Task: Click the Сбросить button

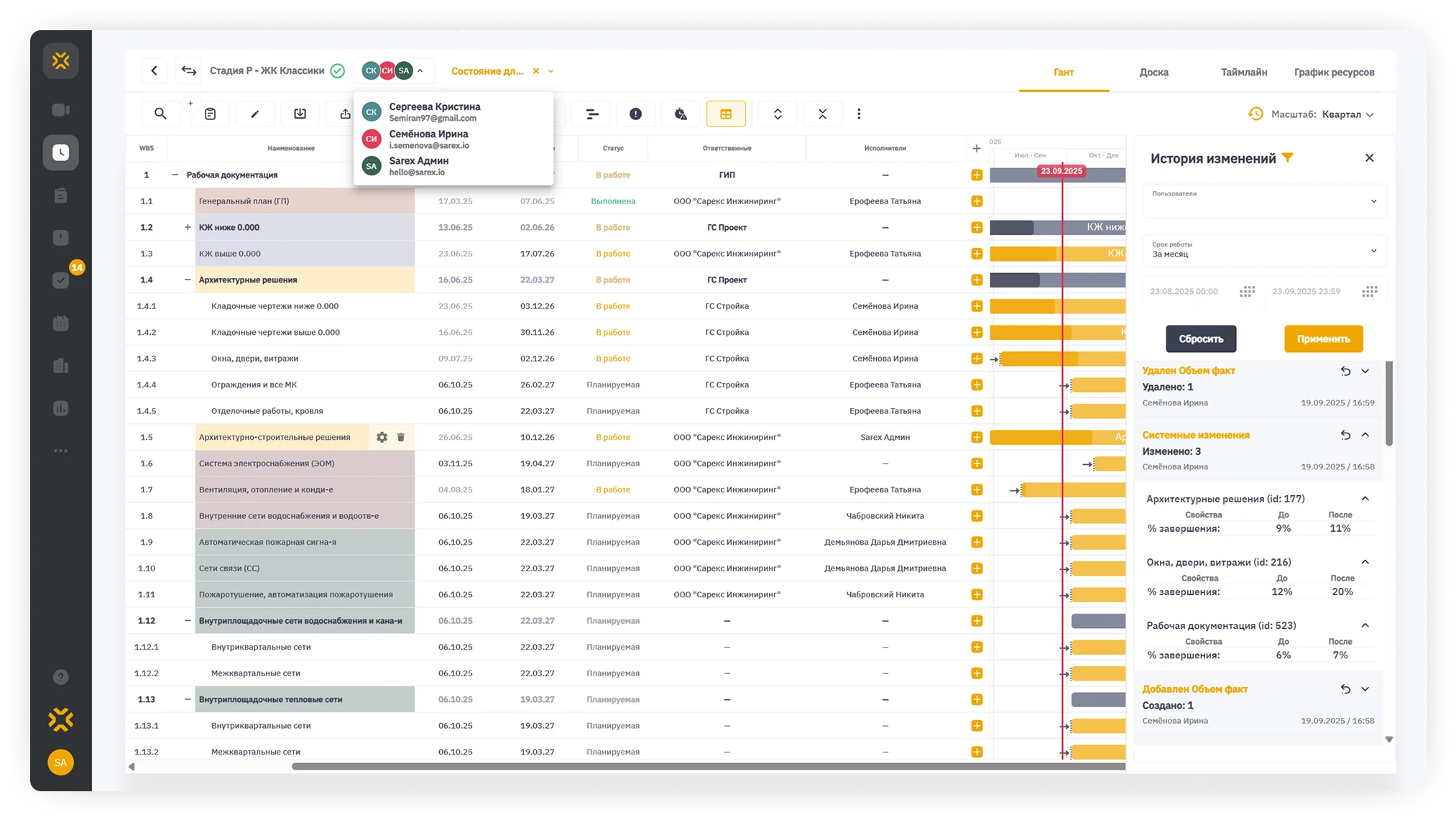Action: coord(1201,338)
